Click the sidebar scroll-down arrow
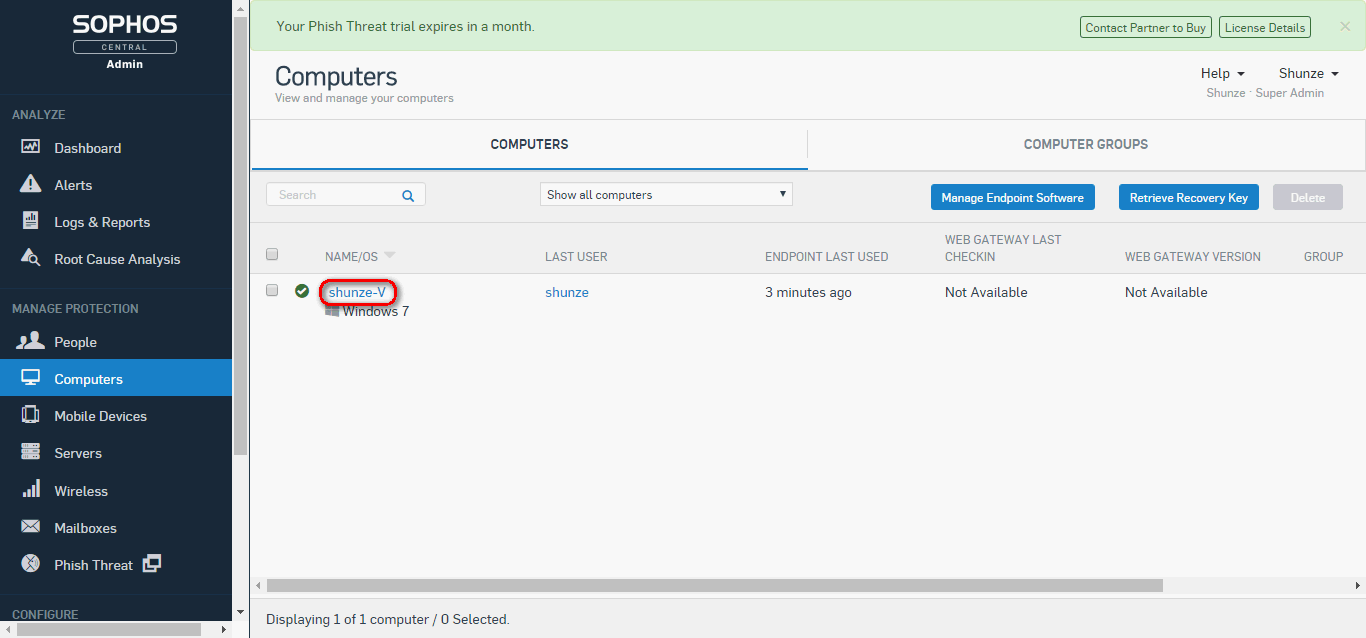The height and width of the screenshot is (638, 1366). click(x=240, y=611)
